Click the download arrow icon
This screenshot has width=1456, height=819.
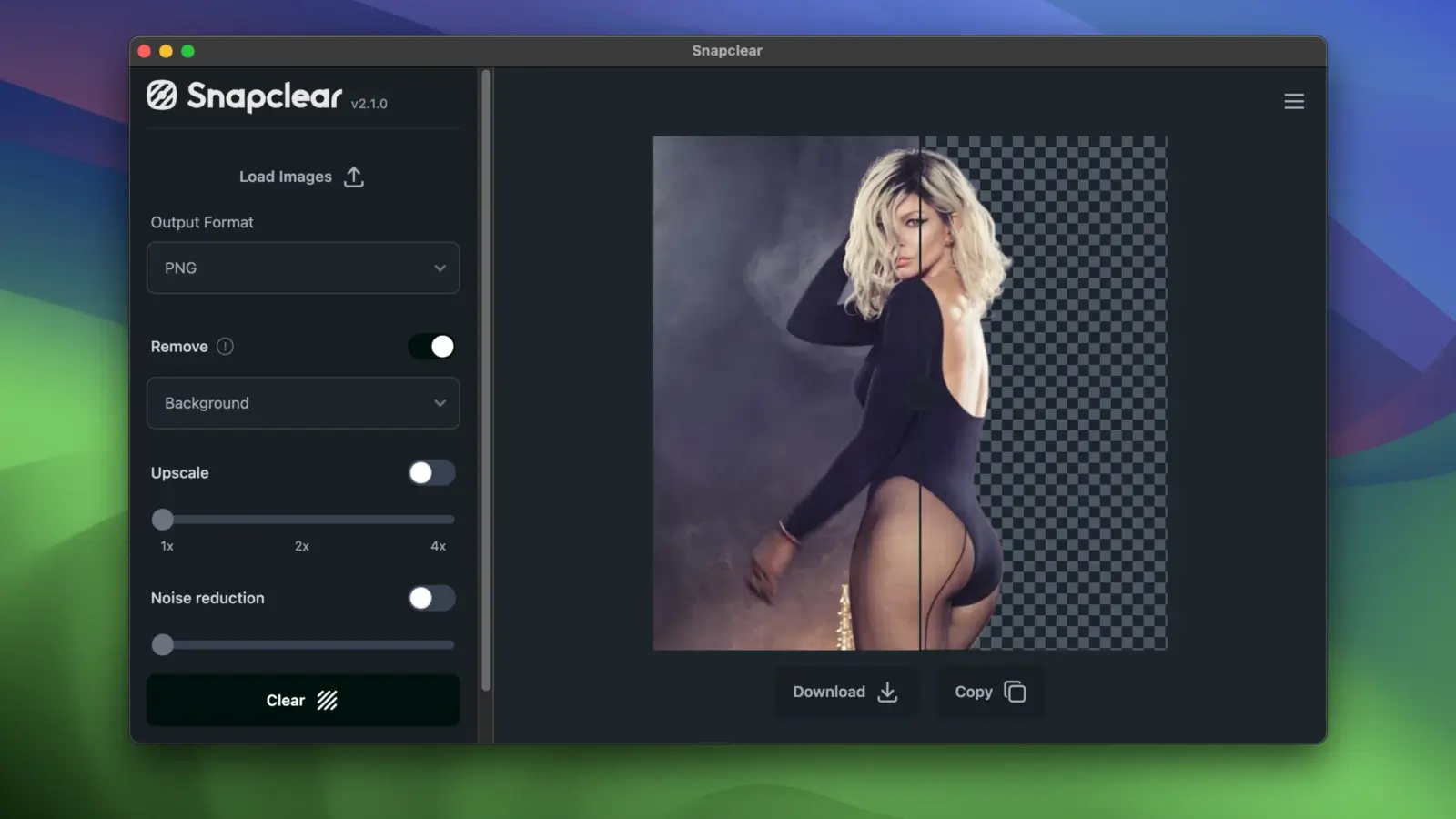[887, 693]
